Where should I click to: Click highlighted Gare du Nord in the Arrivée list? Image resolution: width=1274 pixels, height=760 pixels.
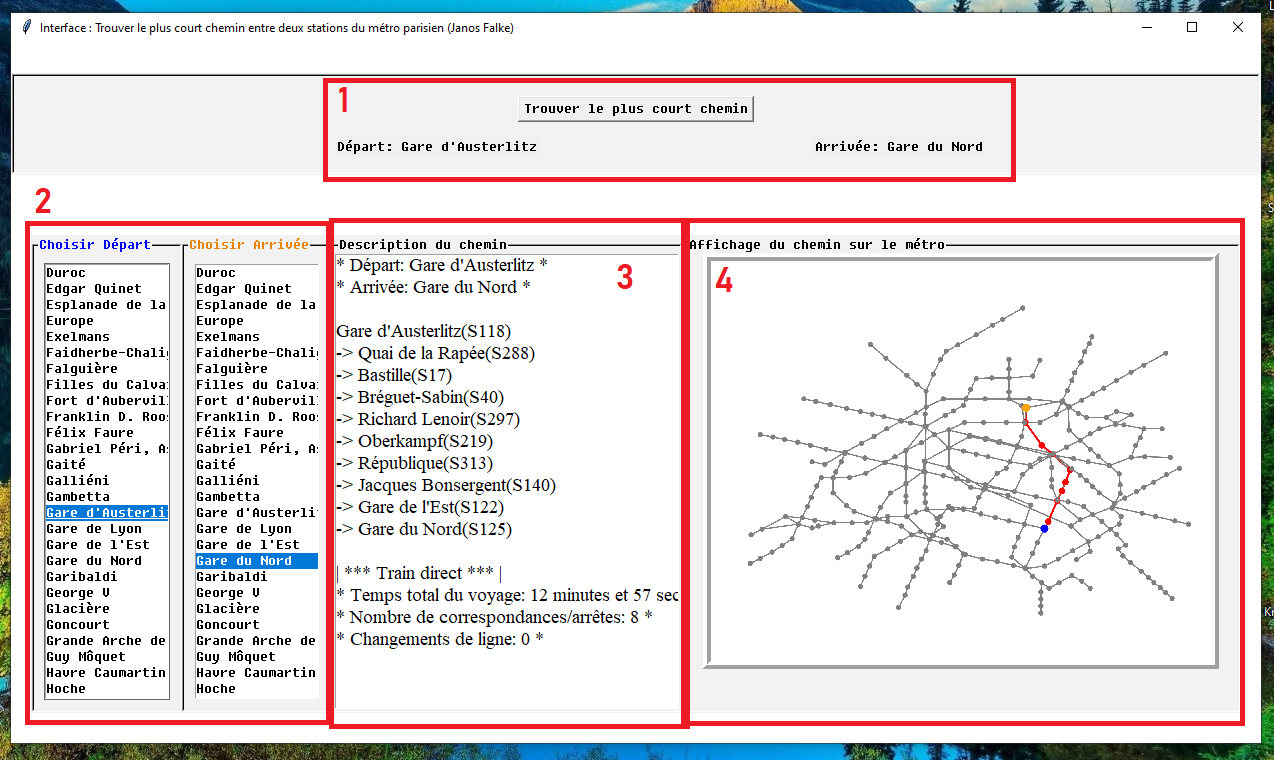pyautogui.click(x=256, y=561)
